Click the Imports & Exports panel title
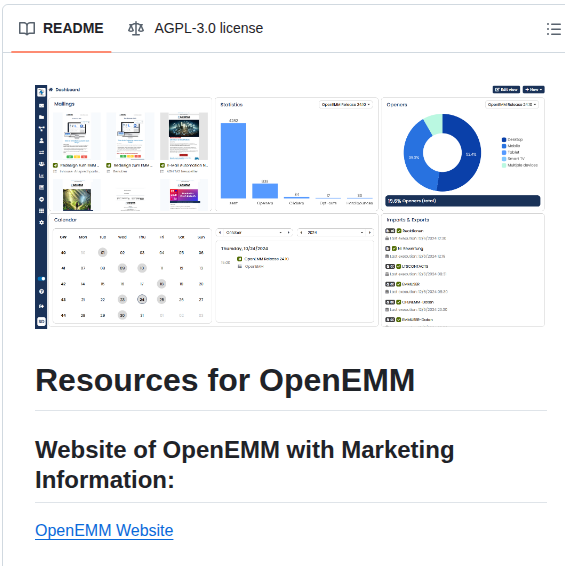The height and width of the screenshot is (566, 565). click(x=408, y=220)
